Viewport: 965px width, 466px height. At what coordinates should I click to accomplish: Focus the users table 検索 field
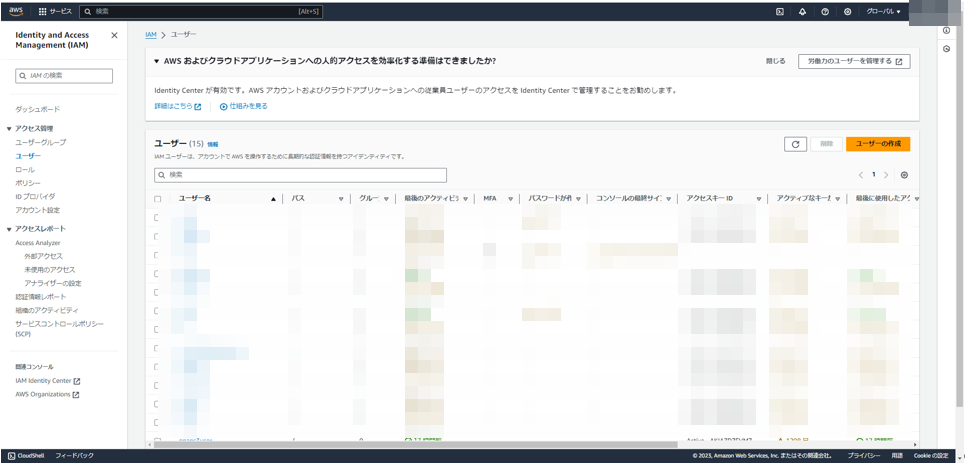(x=300, y=175)
